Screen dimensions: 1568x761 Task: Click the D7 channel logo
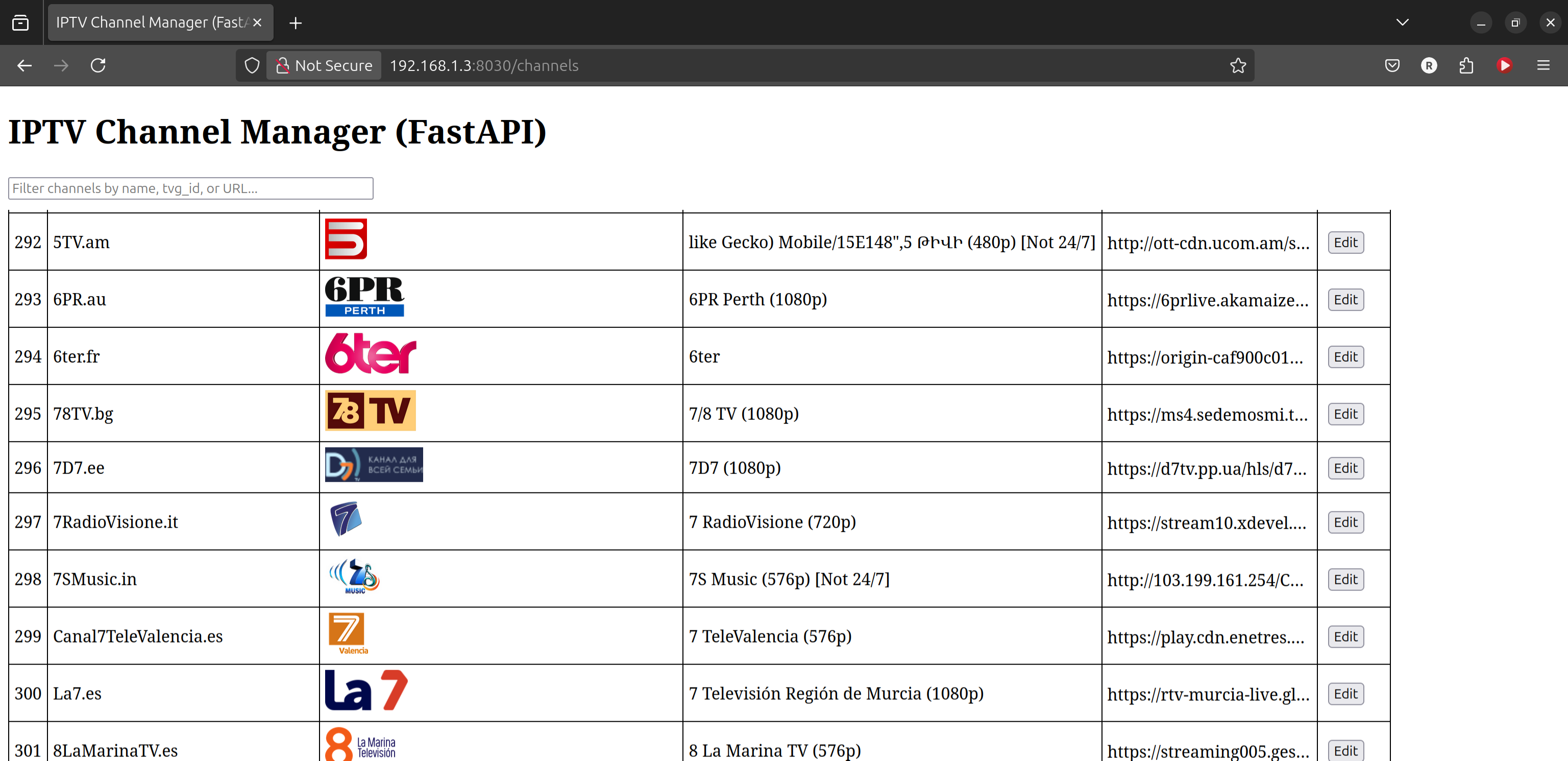[374, 465]
